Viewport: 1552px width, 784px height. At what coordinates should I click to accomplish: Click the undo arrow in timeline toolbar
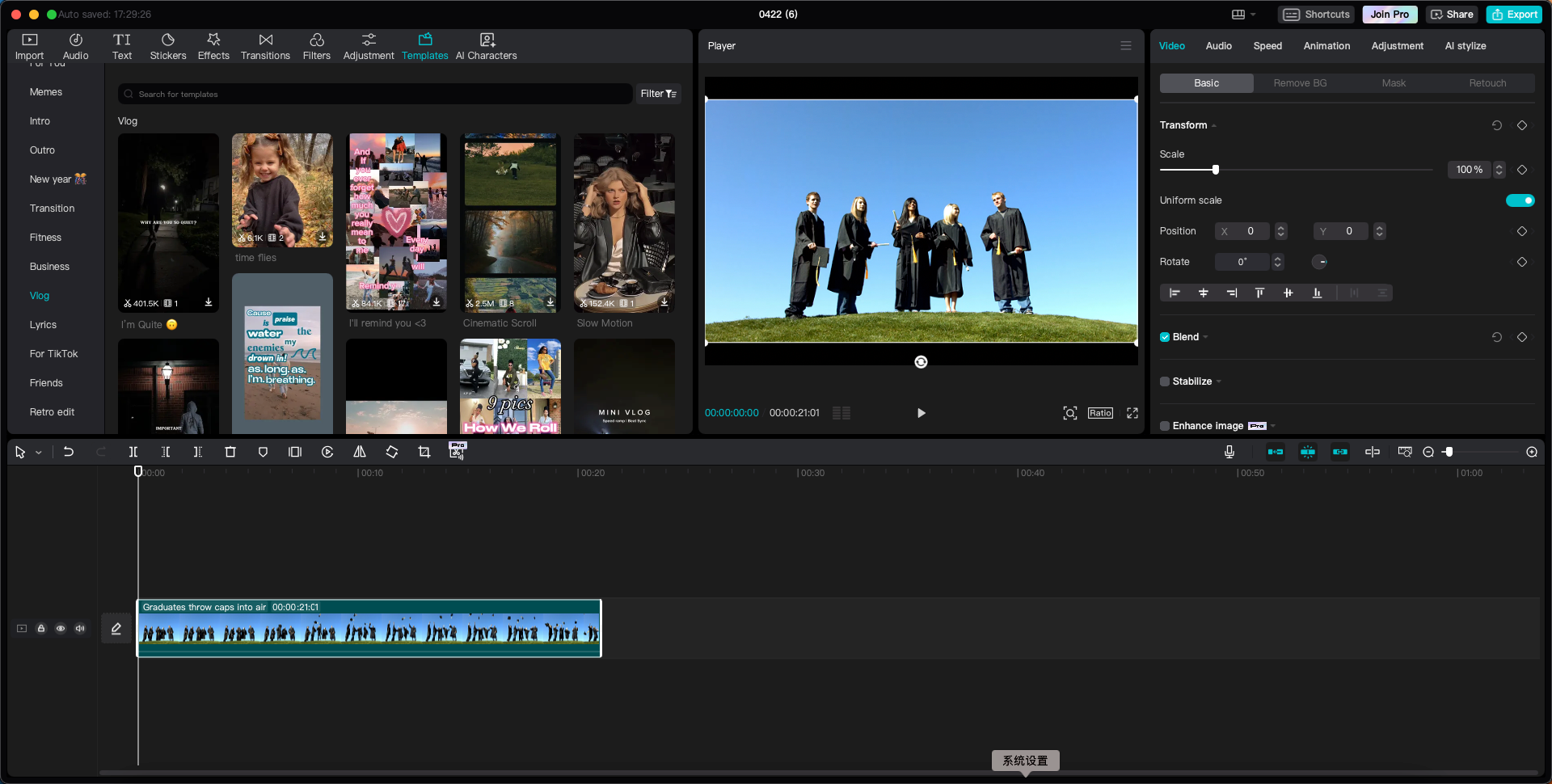[x=69, y=452]
